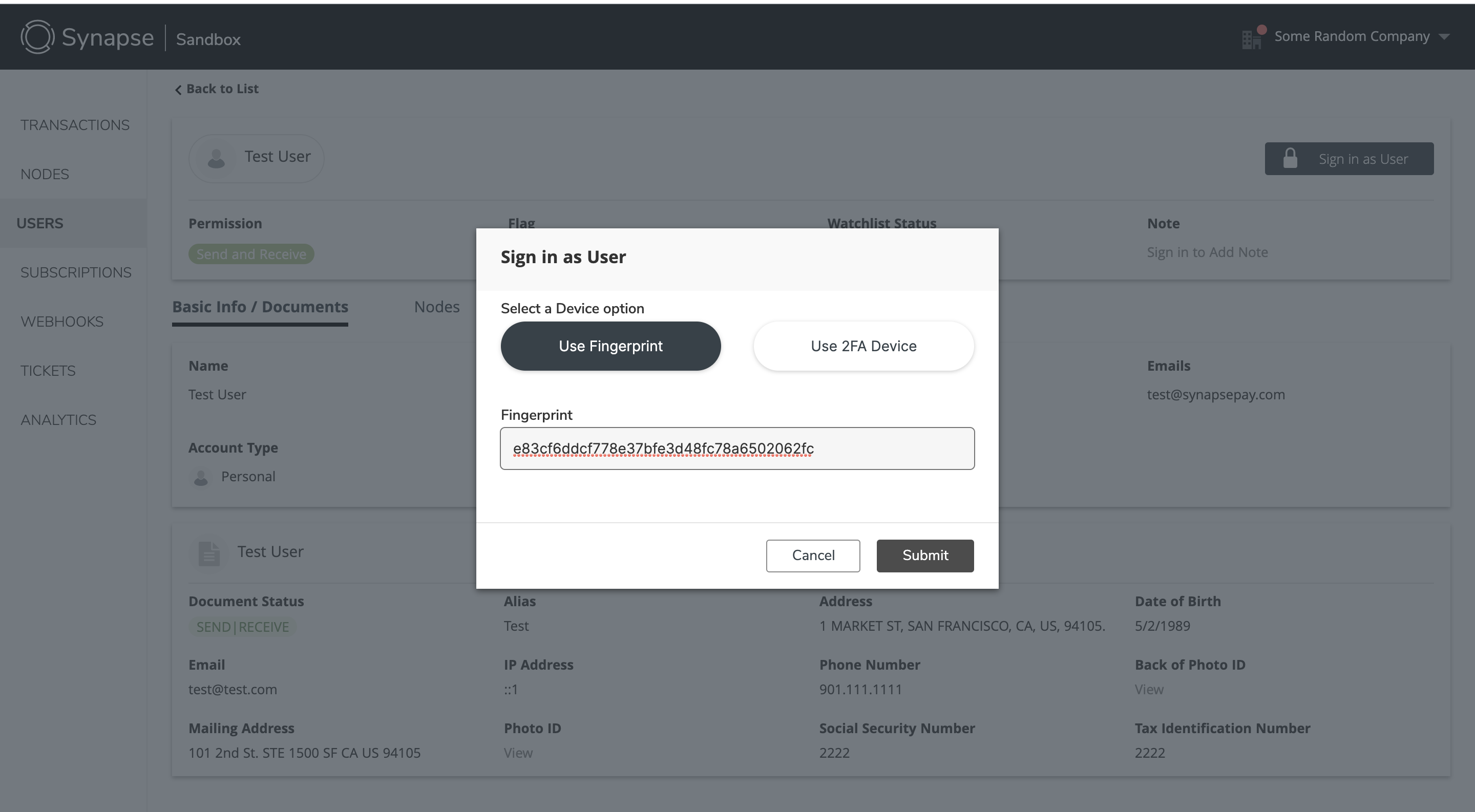Open the Subscriptions sidebar section

[76, 272]
